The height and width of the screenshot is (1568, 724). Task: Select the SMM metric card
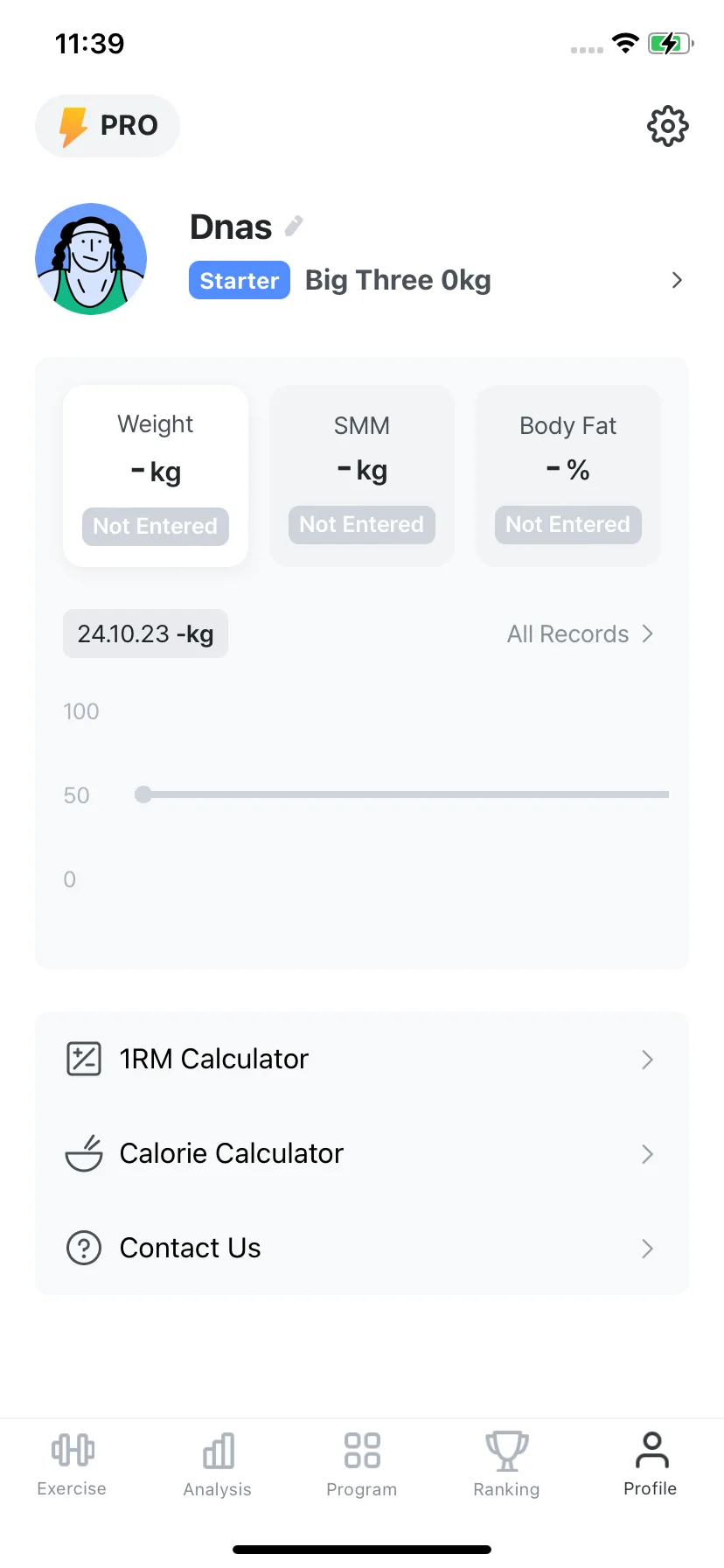pos(362,476)
